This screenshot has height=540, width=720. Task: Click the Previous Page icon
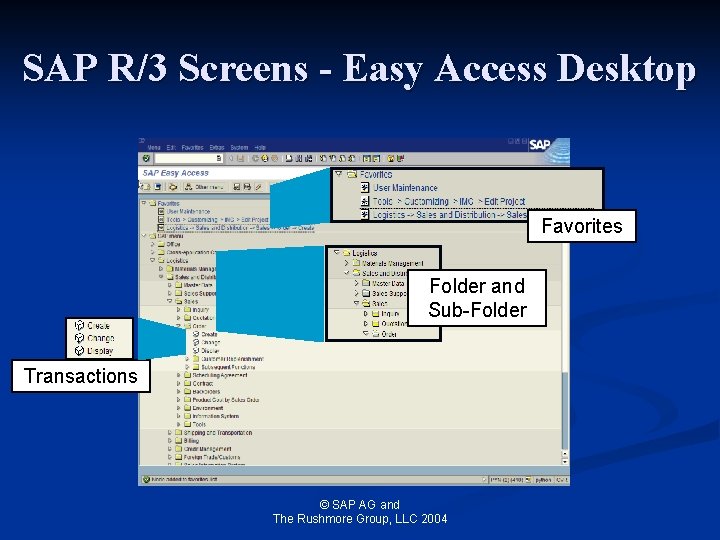coord(332,159)
